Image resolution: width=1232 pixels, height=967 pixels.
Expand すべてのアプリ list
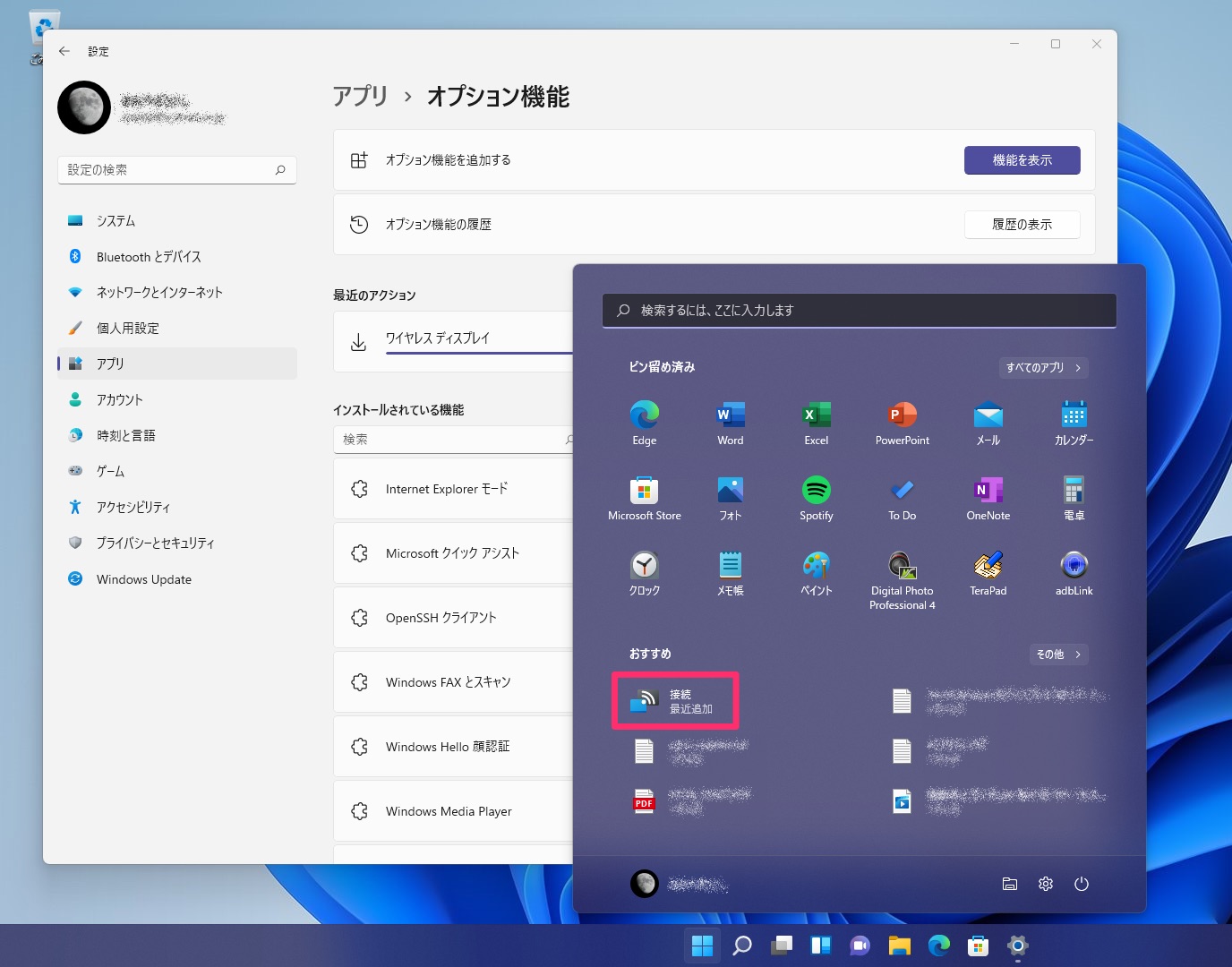(x=1043, y=367)
